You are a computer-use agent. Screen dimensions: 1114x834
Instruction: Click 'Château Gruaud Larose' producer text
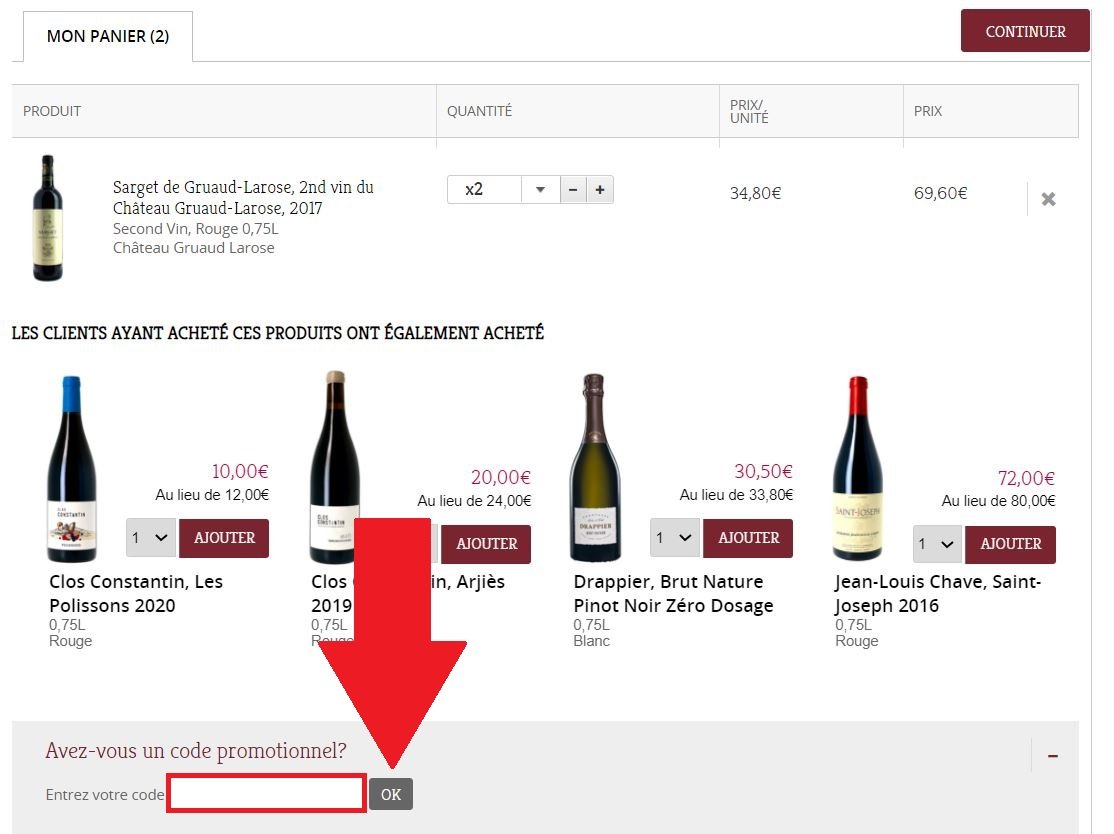[193, 248]
